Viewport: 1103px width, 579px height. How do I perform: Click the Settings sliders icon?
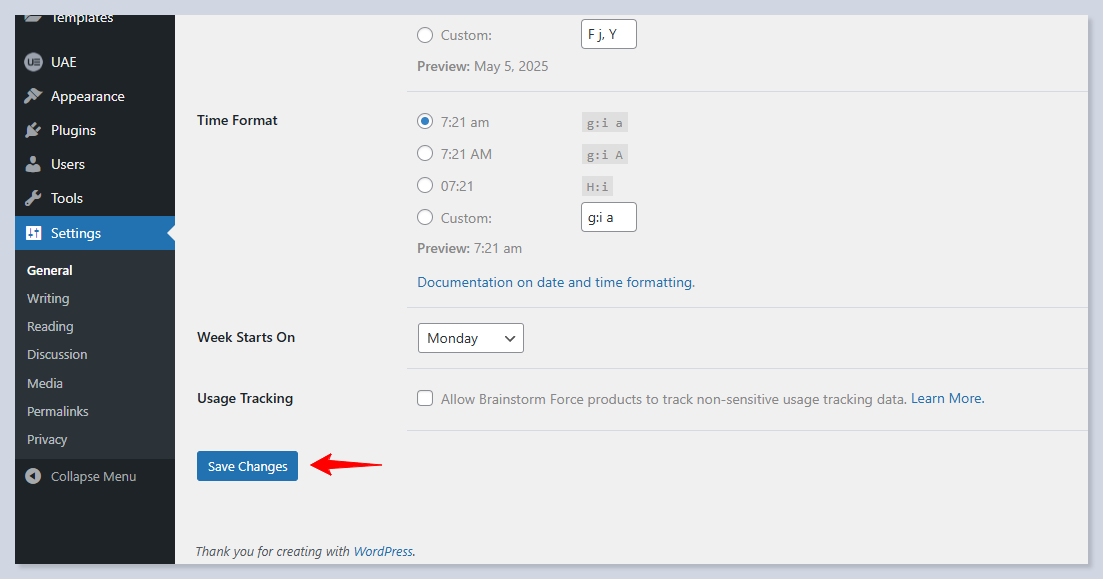pyautogui.click(x=33, y=233)
